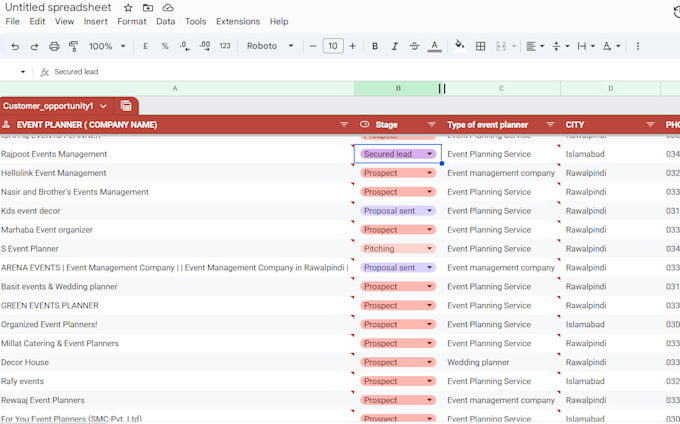This screenshot has height=424, width=680.
Task: Undo the last action
Action: (x=15, y=46)
